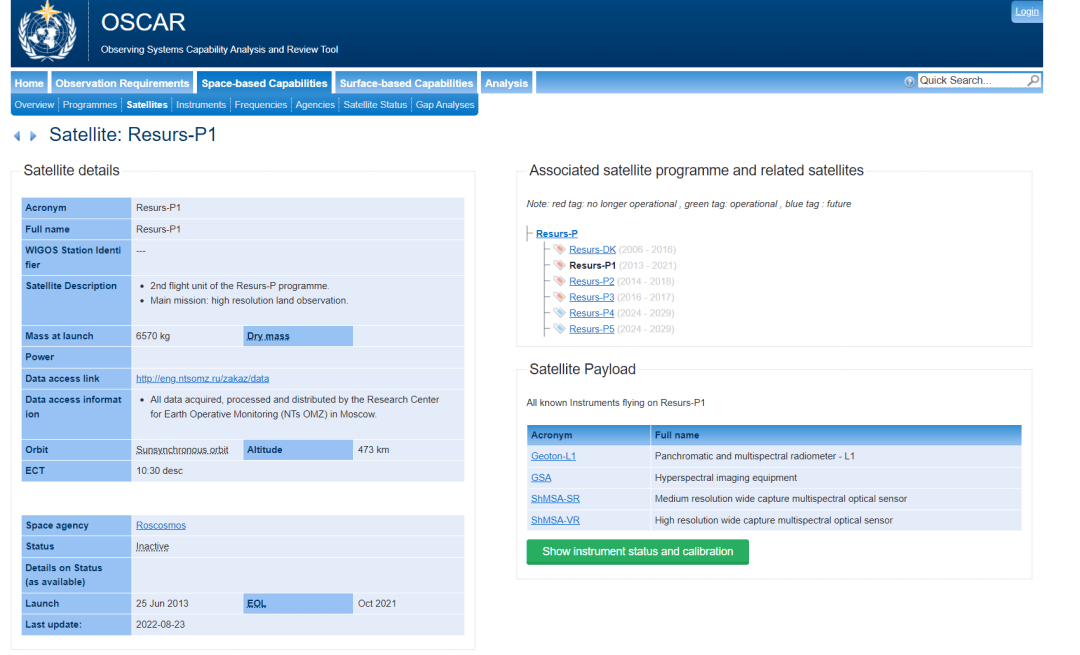Click the blue tag icon beside Resurs-P4
The height and width of the screenshot is (655, 1080).
560,313
